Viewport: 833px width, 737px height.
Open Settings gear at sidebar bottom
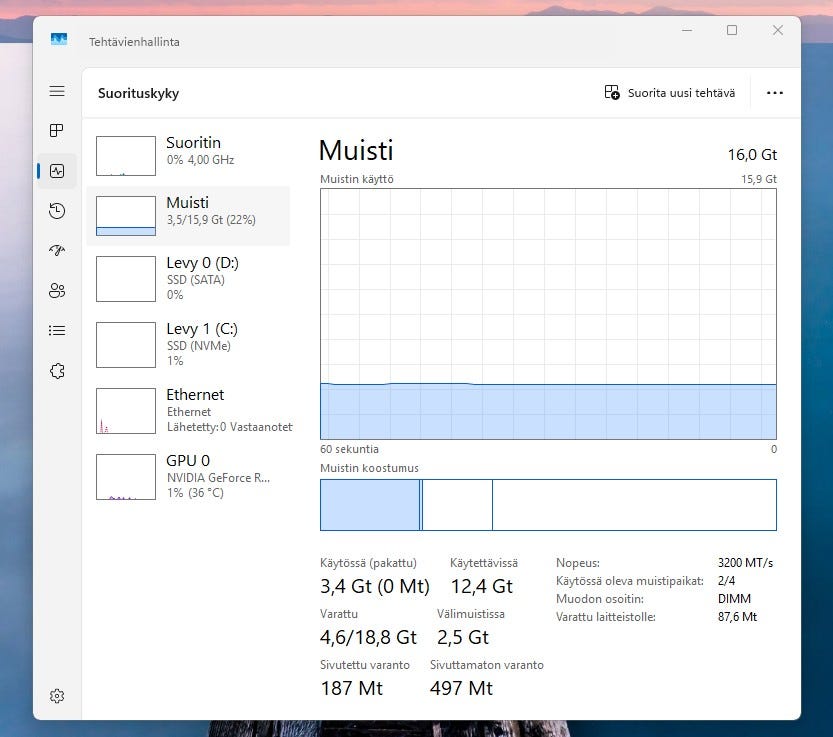pyautogui.click(x=57, y=696)
